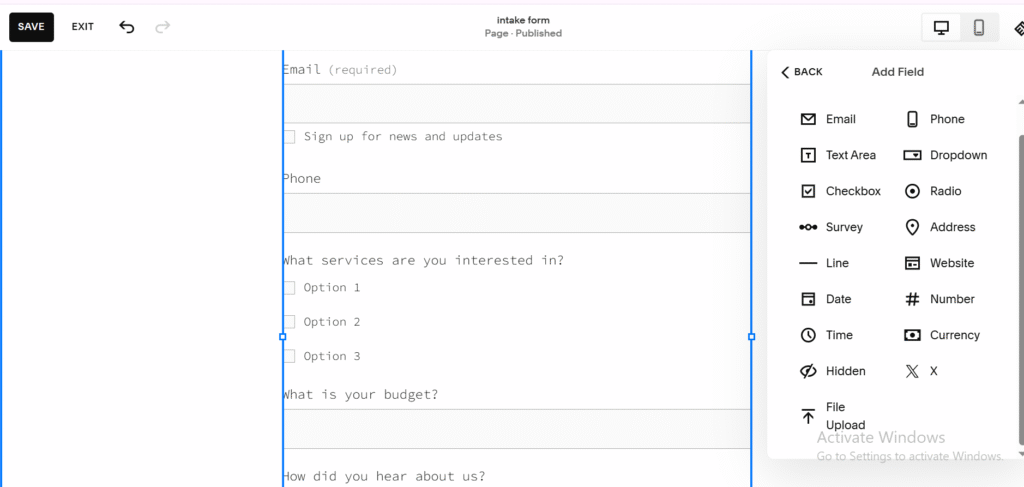1024x487 pixels.
Task: Add the Hidden field icon
Action: point(808,371)
